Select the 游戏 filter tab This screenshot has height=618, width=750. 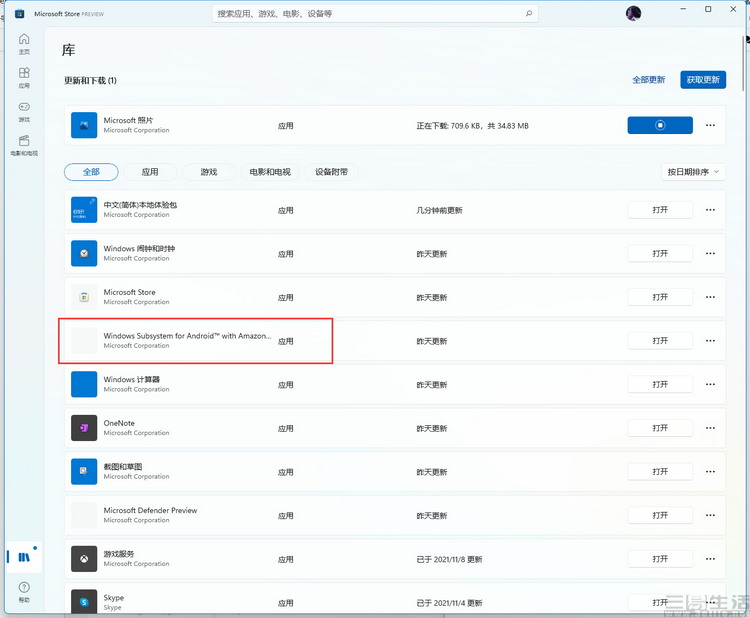click(x=209, y=172)
